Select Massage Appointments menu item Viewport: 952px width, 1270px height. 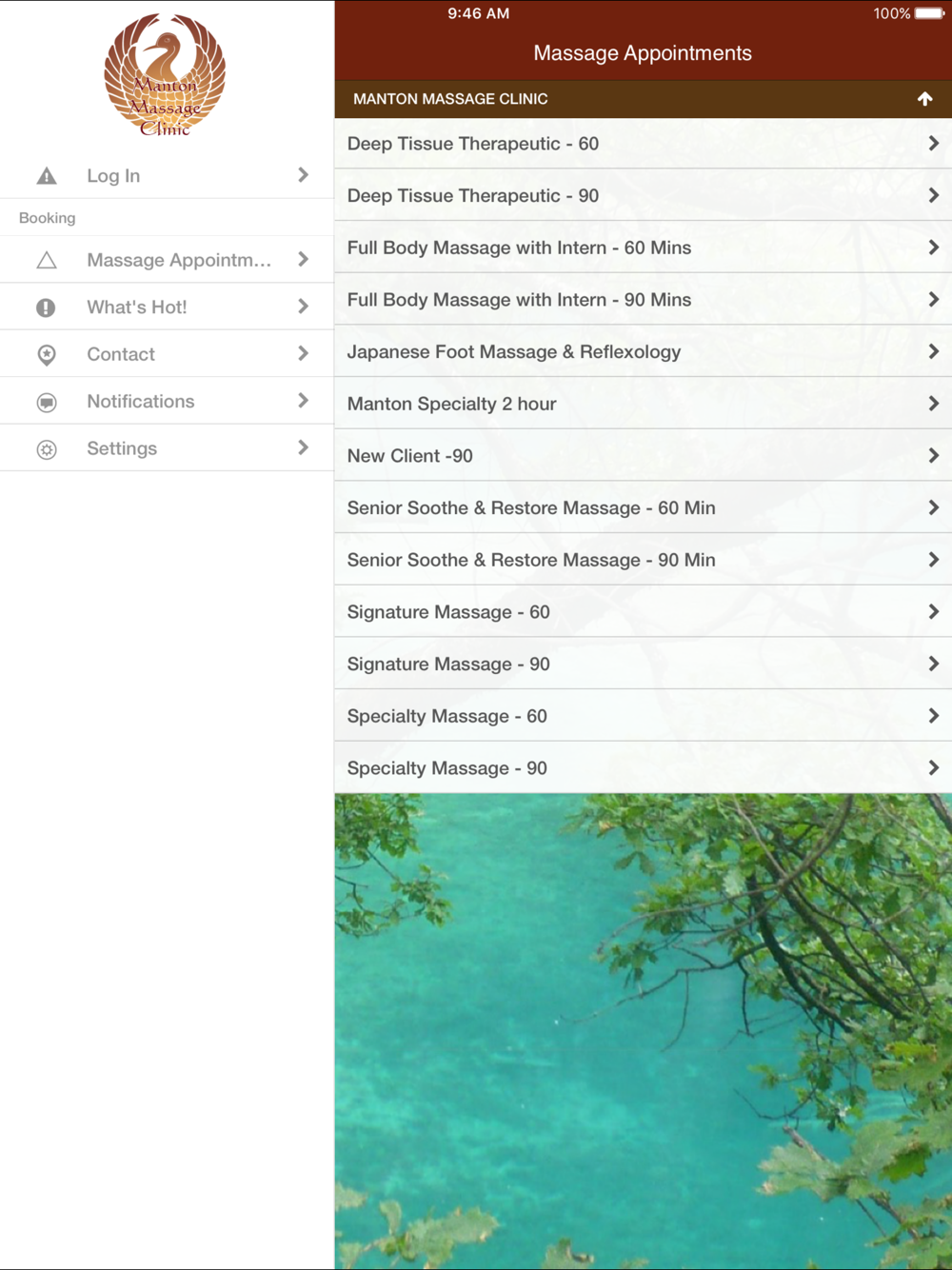tap(167, 259)
